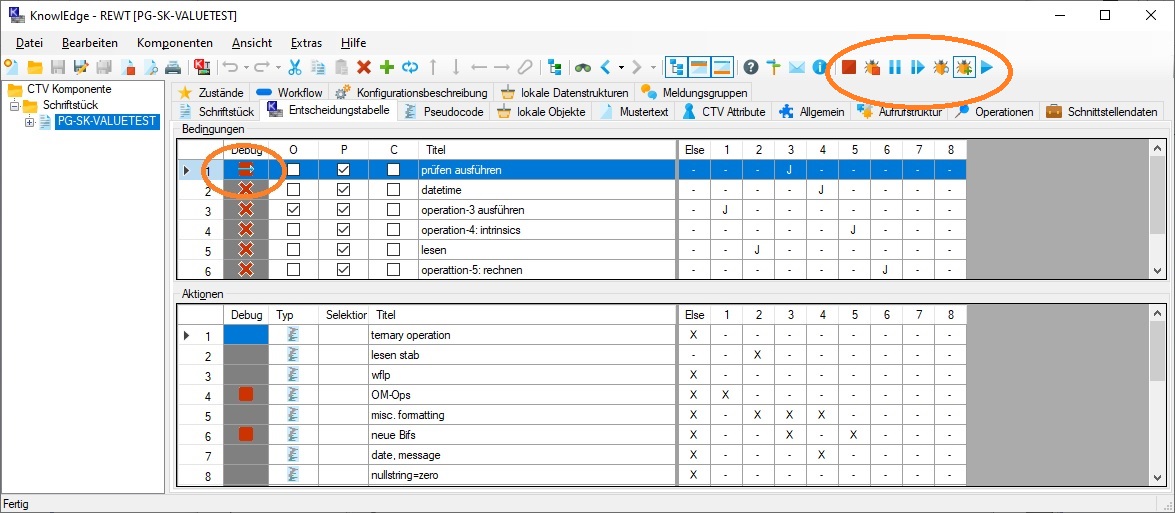Check the O checkbox for the datetime row
The height and width of the screenshot is (513, 1175).
293,190
